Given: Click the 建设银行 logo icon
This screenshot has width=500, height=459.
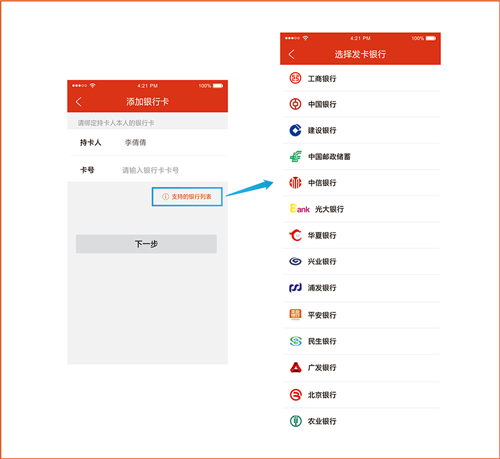Looking at the screenshot, I should (x=295, y=130).
